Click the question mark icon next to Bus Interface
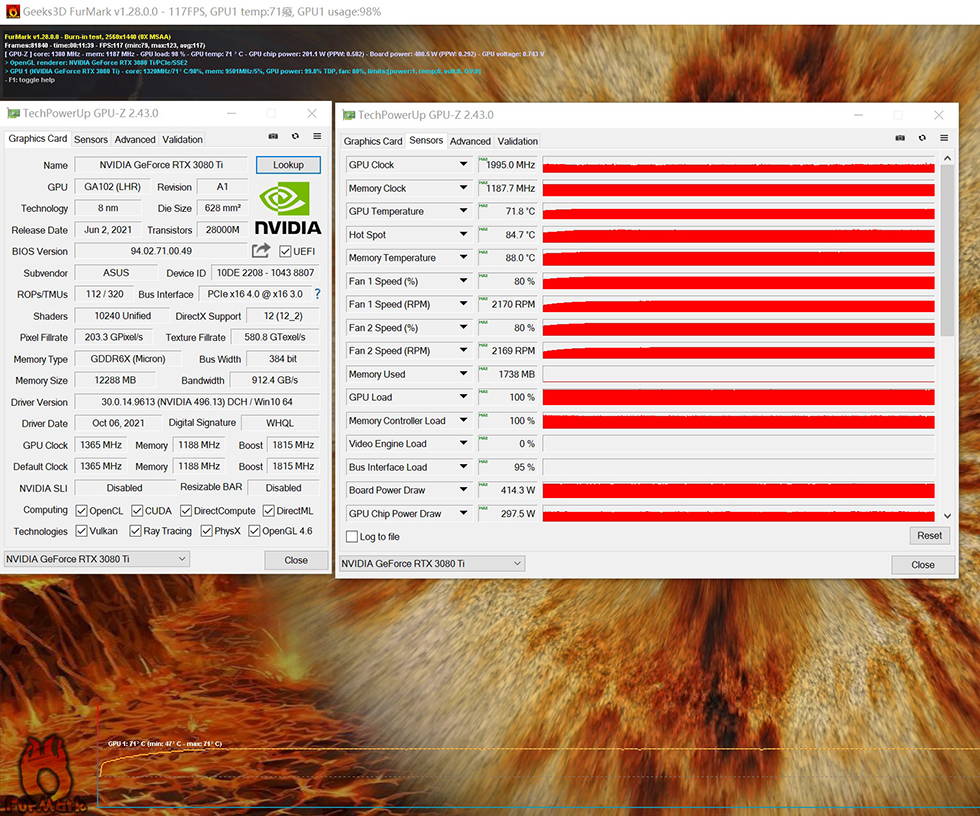 tap(317, 294)
